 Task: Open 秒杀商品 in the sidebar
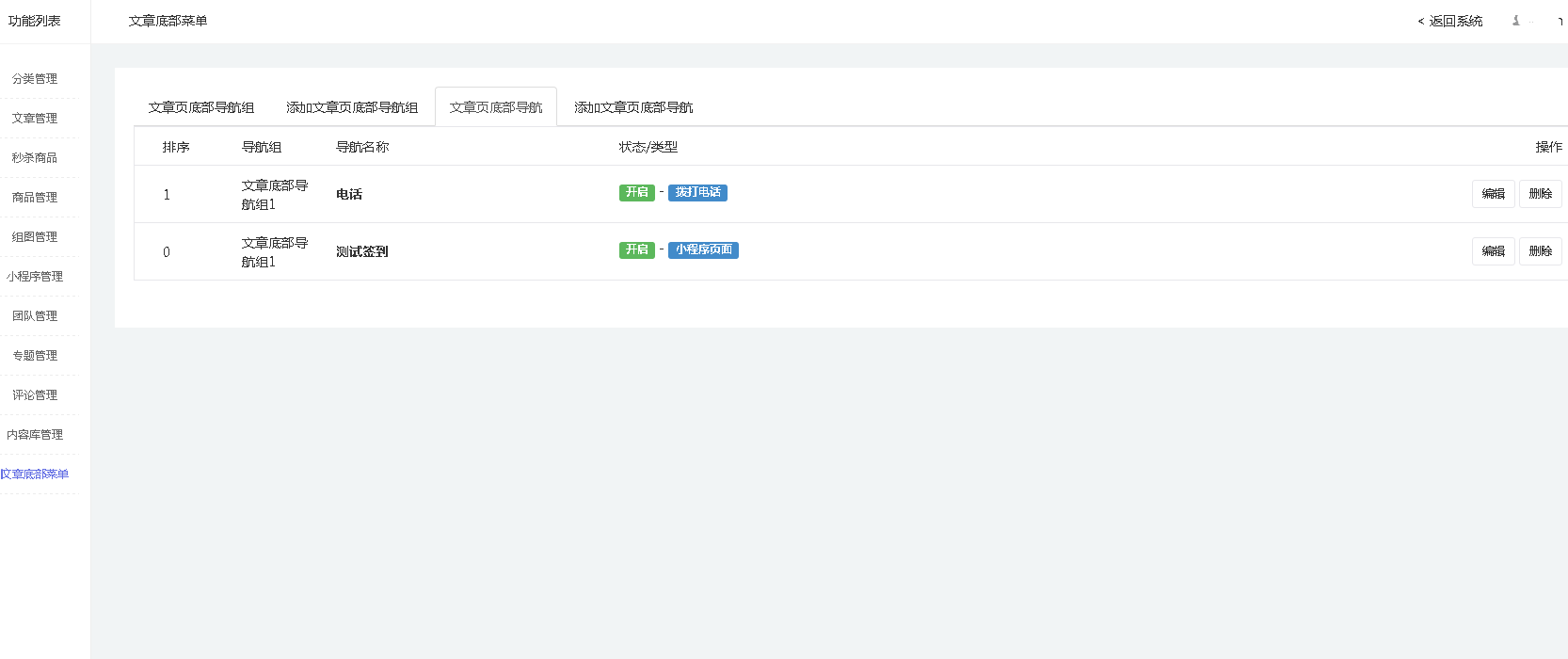(x=35, y=158)
